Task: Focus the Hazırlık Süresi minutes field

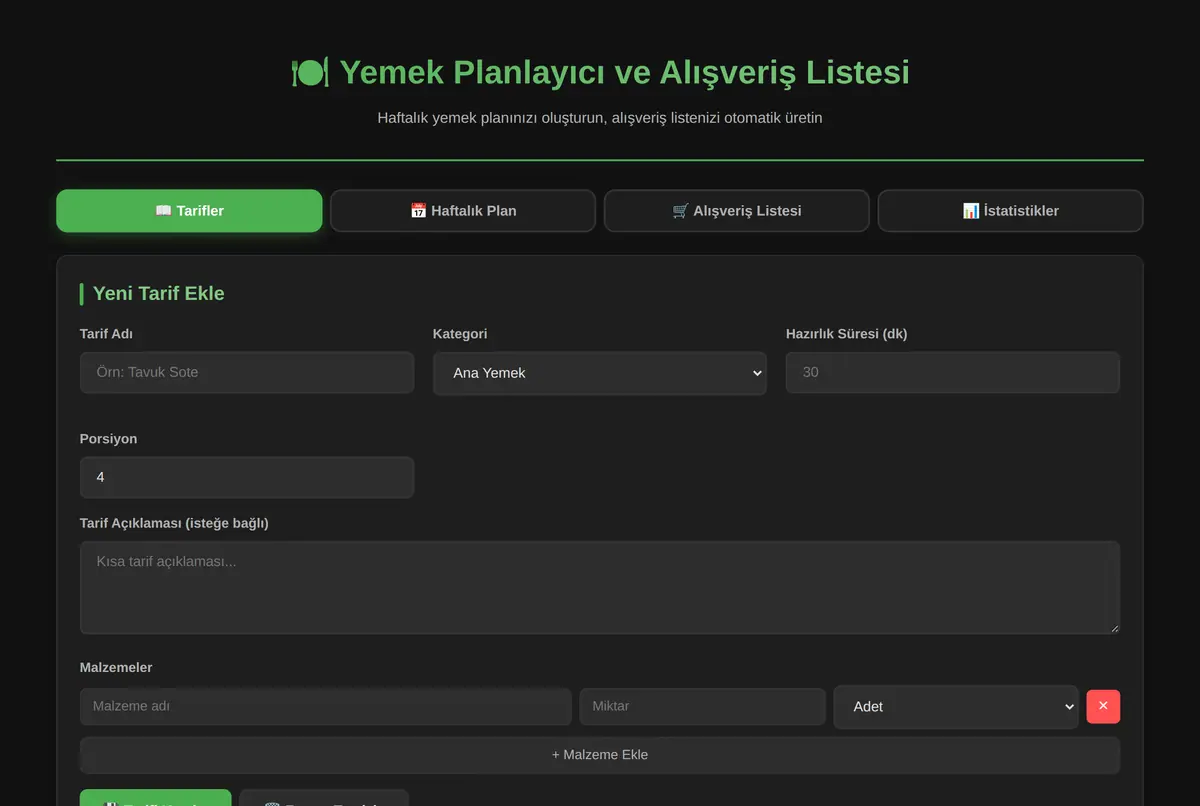Action: click(953, 372)
